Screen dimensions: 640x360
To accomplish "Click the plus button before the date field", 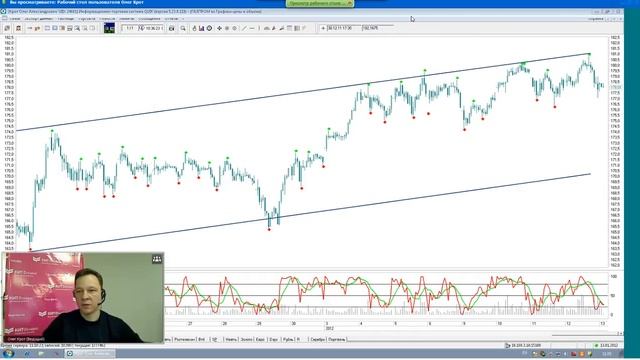I will click(x=323, y=28).
